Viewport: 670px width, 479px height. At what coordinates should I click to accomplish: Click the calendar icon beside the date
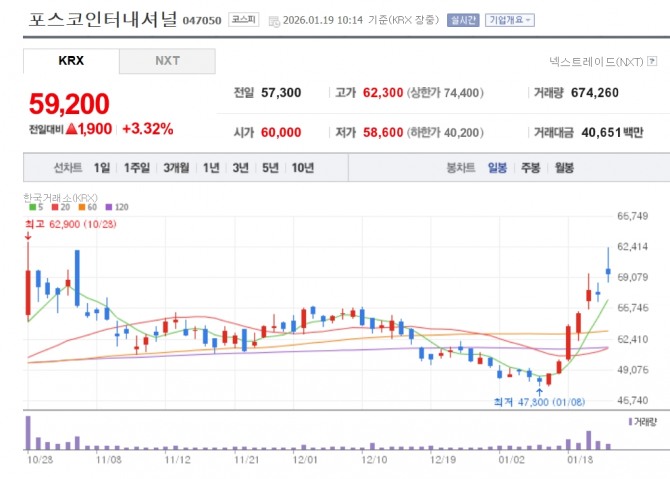[x=274, y=21]
